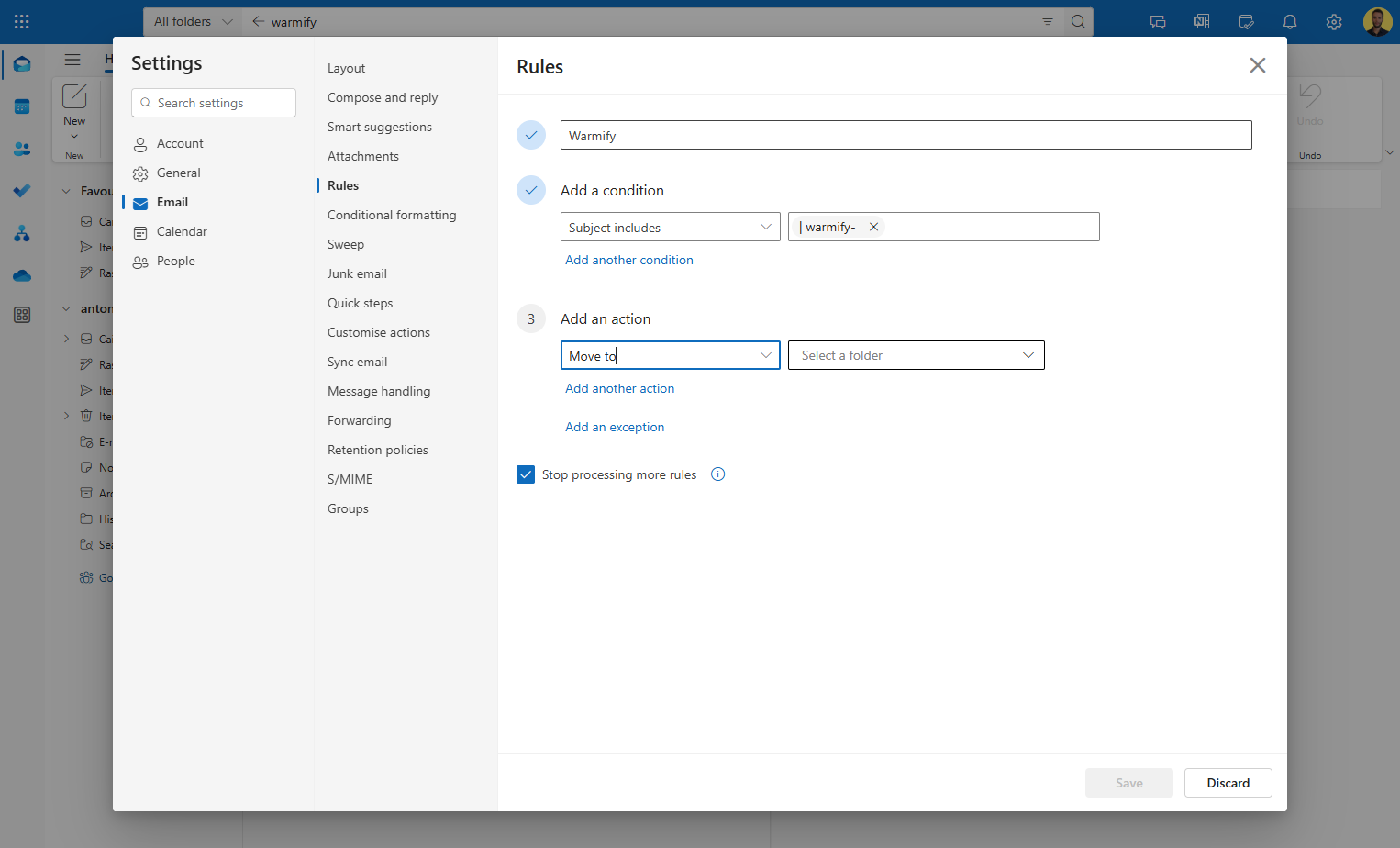Image resolution: width=1400 pixels, height=848 pixels.
Task: Open the Move to action dropdown
Action: (x=671, y=355)
